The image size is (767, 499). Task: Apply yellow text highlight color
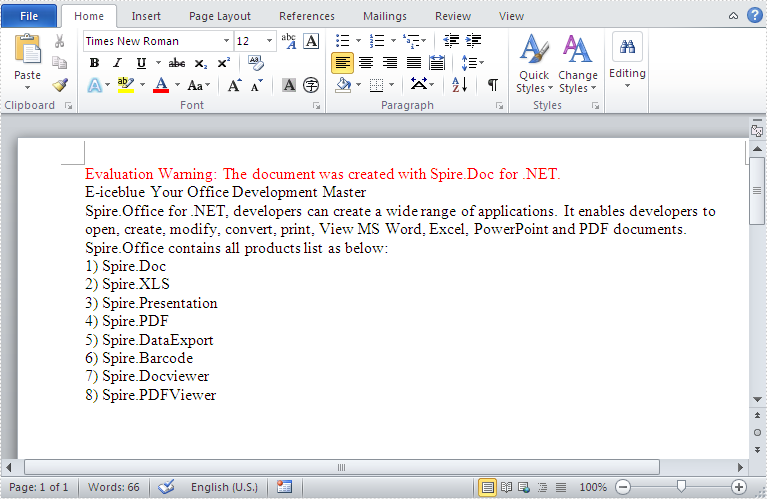point(126,85)
